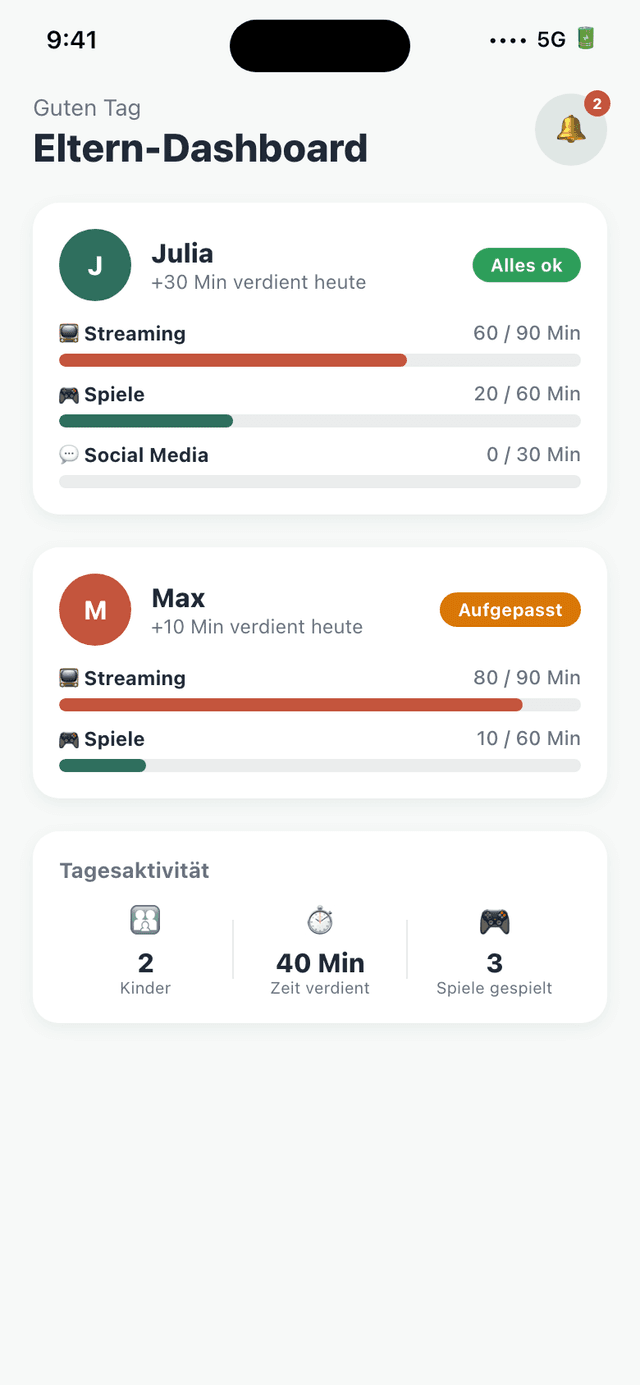
Task: Click the orange Aufgepasst status badge
Action: [x=510, y=610]
